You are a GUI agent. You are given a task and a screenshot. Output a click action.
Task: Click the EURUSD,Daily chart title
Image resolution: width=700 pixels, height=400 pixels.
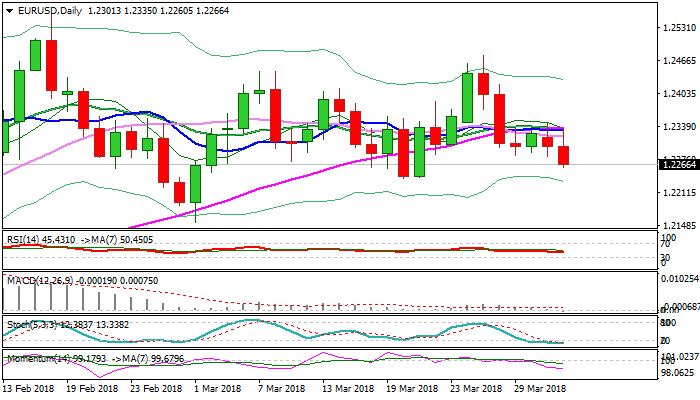click(47, 10)
